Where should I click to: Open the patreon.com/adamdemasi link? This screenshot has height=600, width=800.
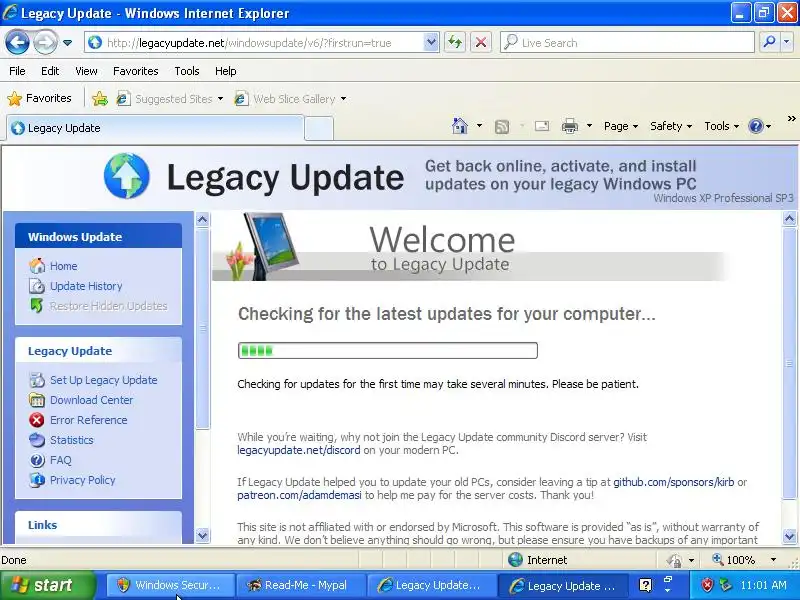[299, 495]
